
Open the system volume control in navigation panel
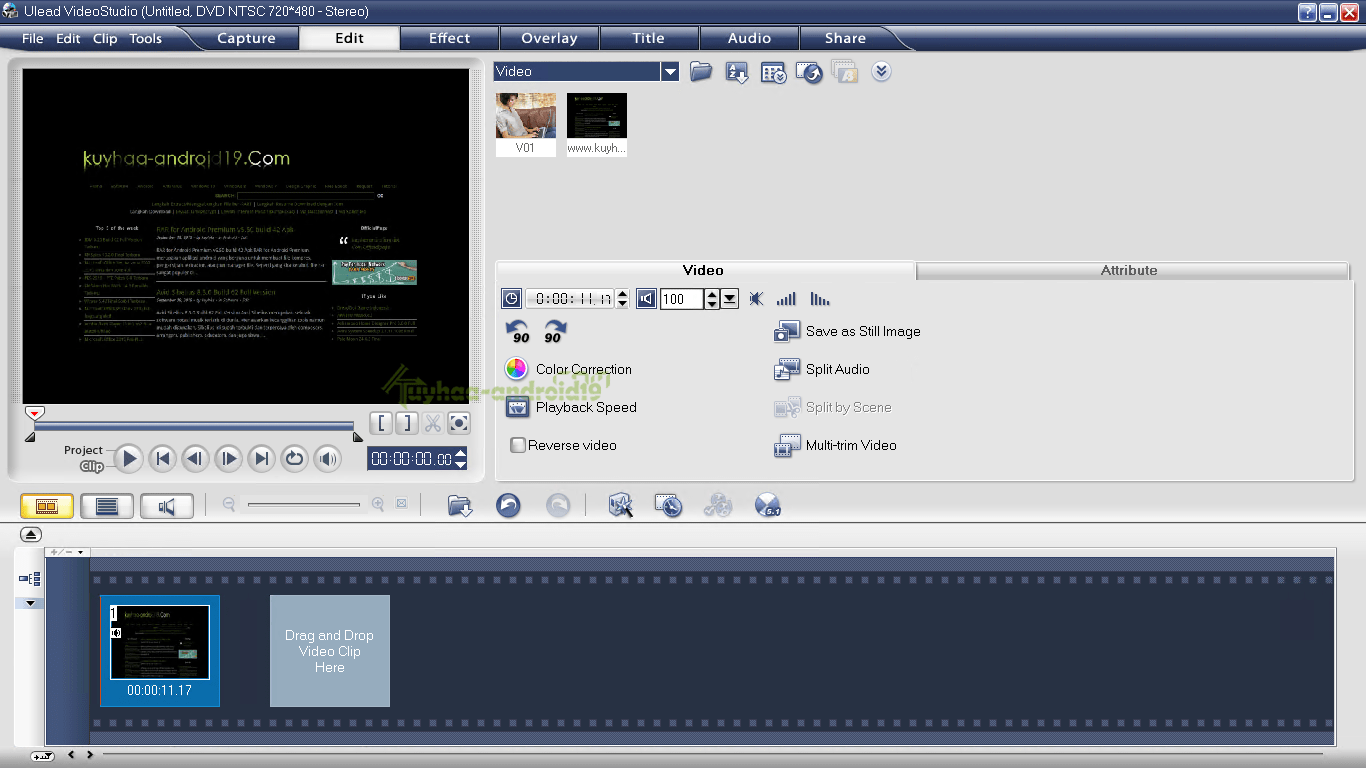327,459
